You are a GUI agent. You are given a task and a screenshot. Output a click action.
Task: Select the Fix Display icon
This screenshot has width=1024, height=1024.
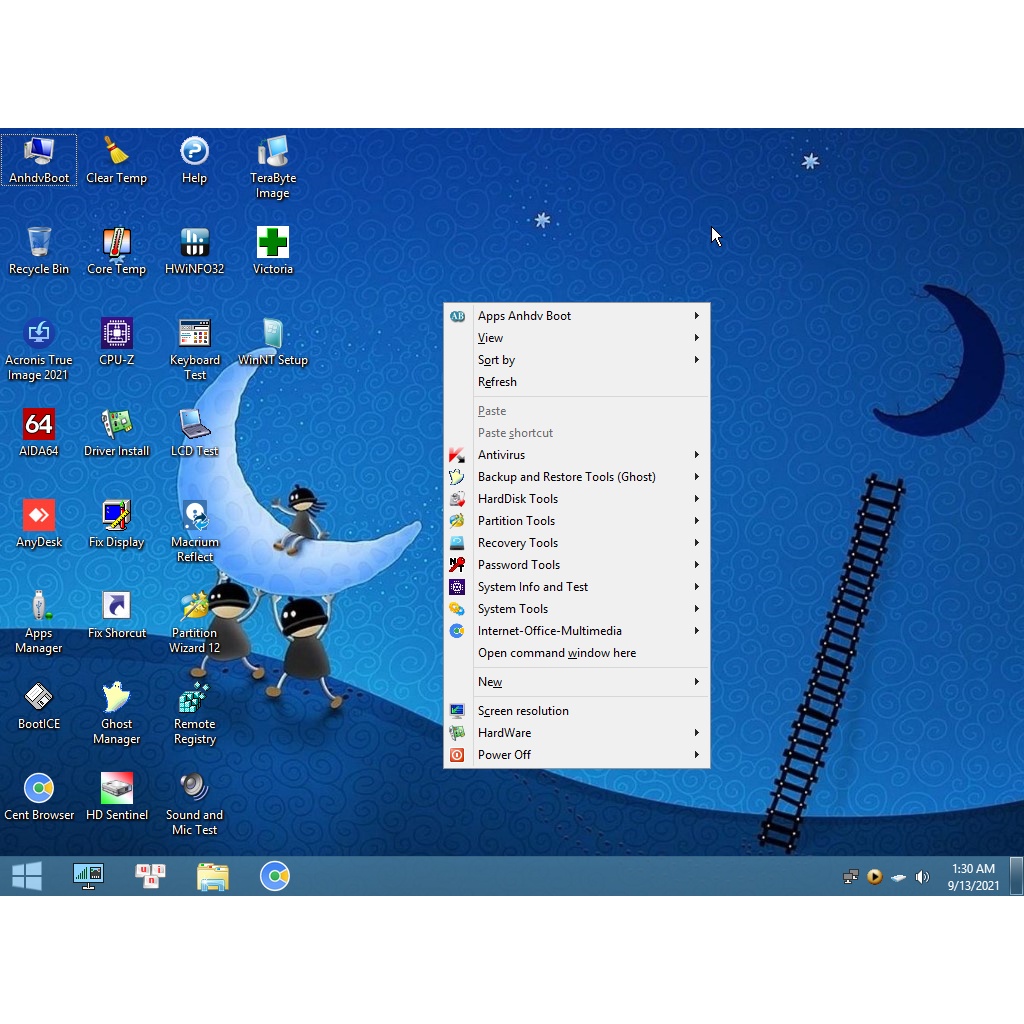tap(116, 523)
